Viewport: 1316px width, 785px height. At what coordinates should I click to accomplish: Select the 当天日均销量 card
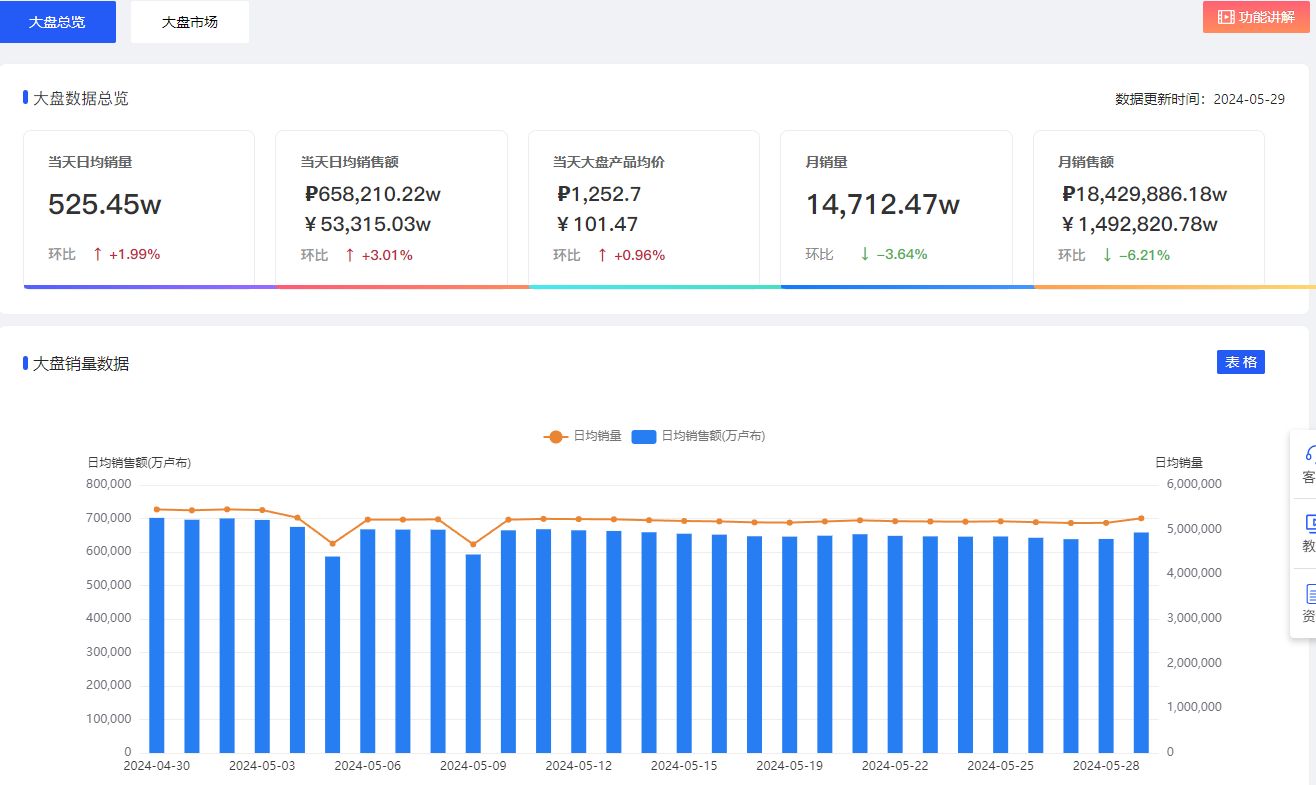(139, 209)
